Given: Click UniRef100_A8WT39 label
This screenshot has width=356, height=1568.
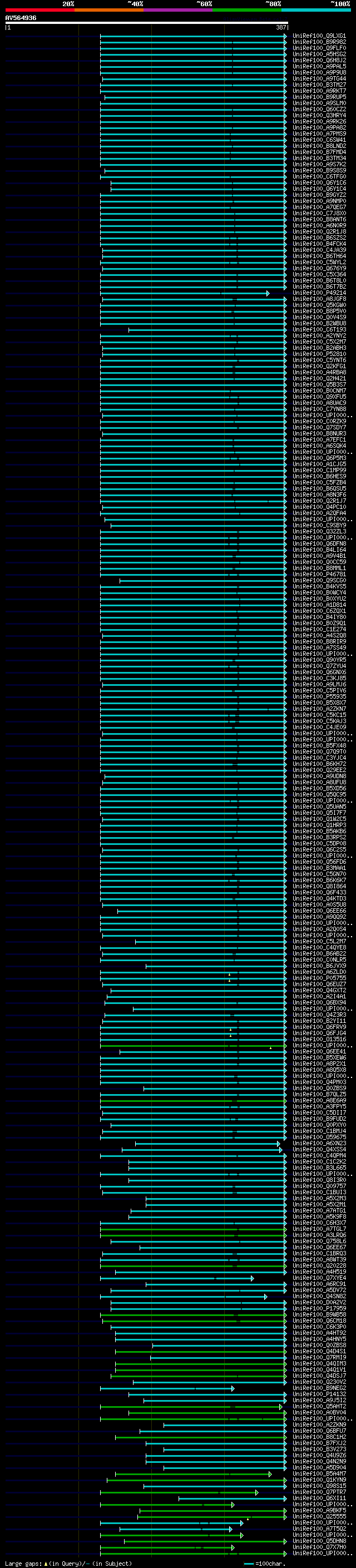Looking at the screenshot, I should pos(319,1259).
